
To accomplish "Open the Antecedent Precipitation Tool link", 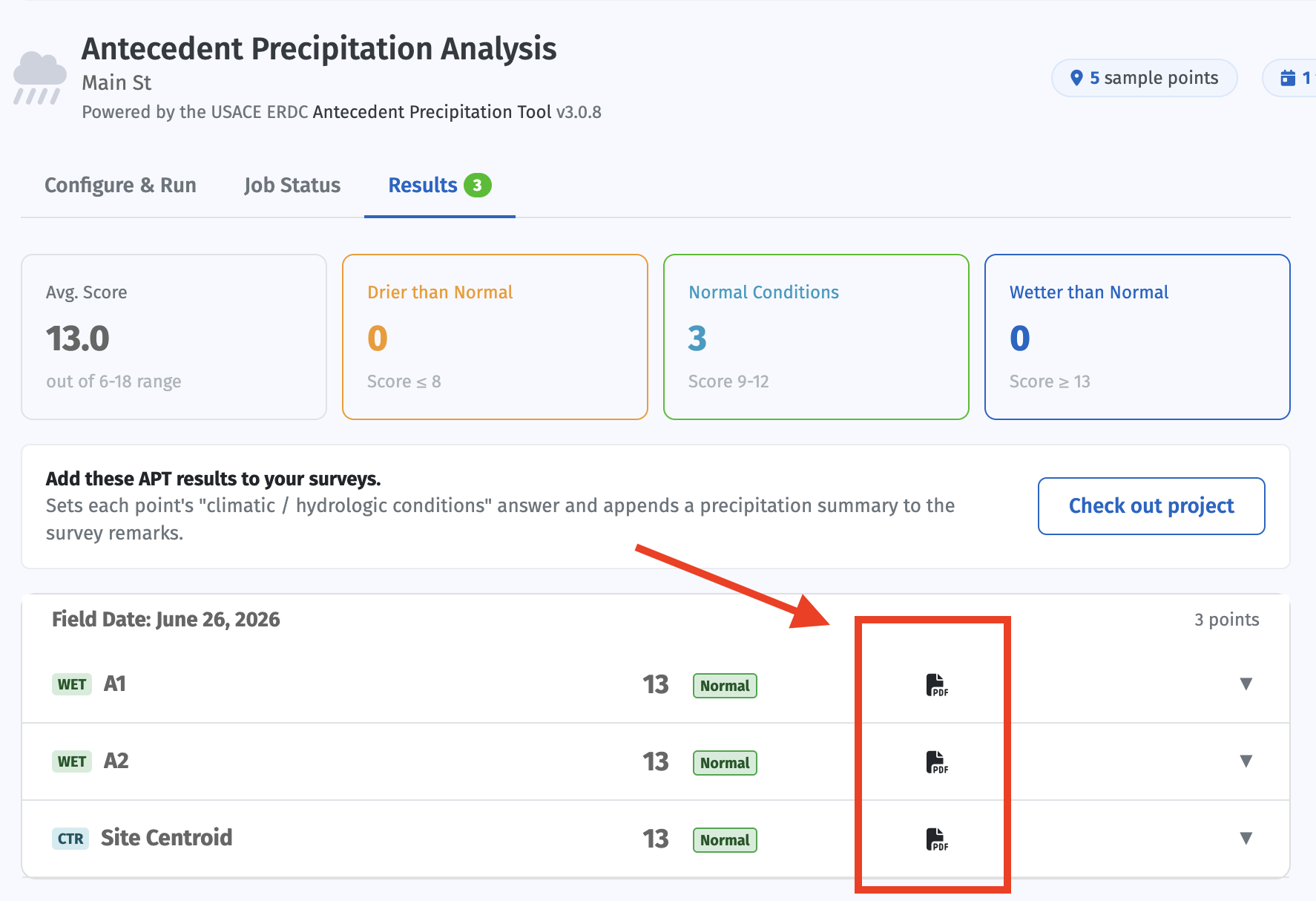I will (x=432, y=112).
